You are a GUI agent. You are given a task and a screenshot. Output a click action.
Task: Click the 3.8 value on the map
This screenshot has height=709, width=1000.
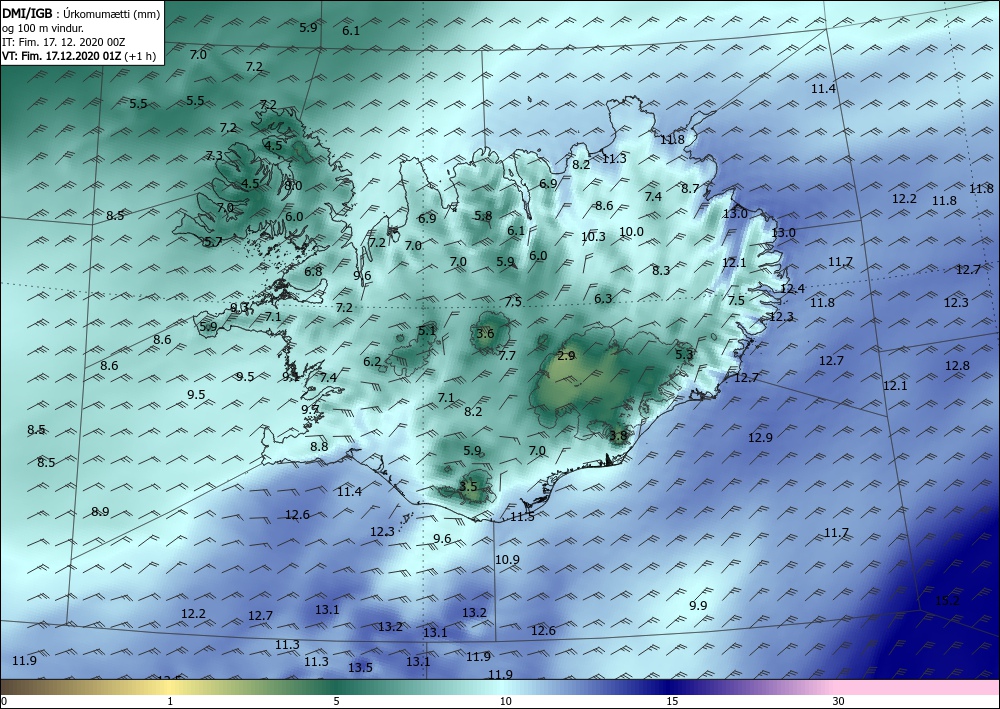619,436
